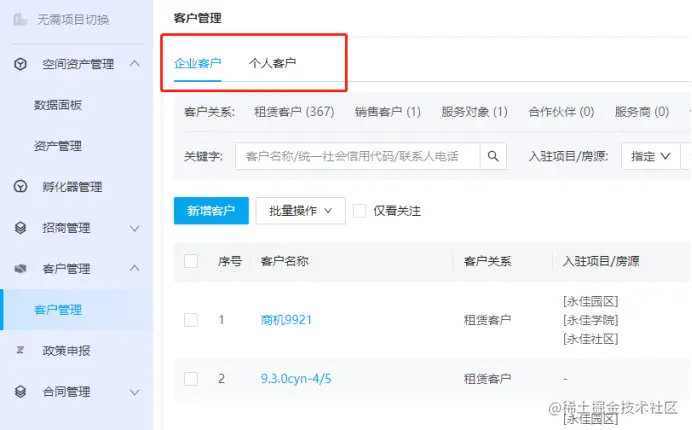Filter by 服务商 (0)
The height and width of the screenshot is (430, 692).
642,112
